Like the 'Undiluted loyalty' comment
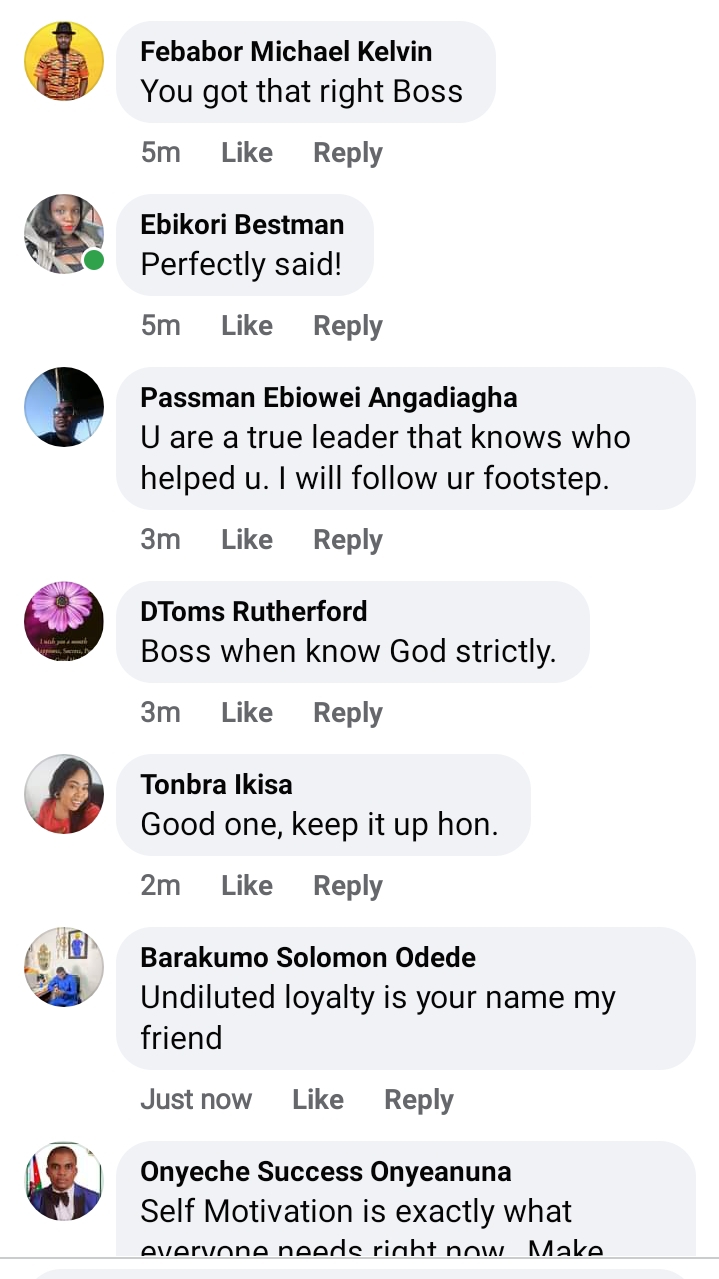The image size is (719, 1279). (318, 1100)
